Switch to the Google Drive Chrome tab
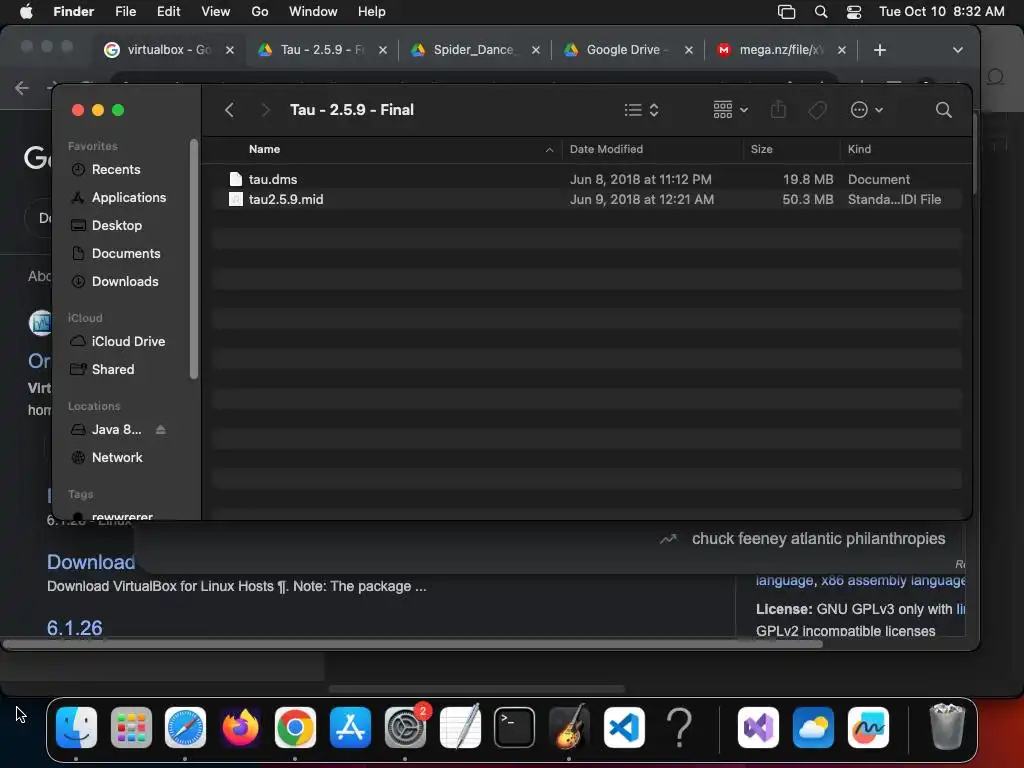This screenshot has height=768, width=1024. click(627, 50)
